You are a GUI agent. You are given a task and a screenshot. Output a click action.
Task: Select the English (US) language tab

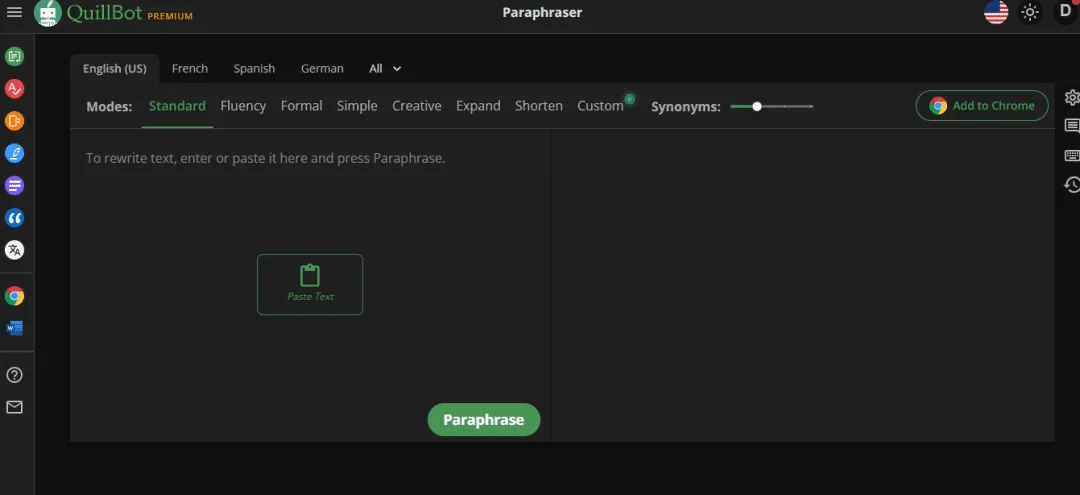pyautogui.click(x=114, y=69)
